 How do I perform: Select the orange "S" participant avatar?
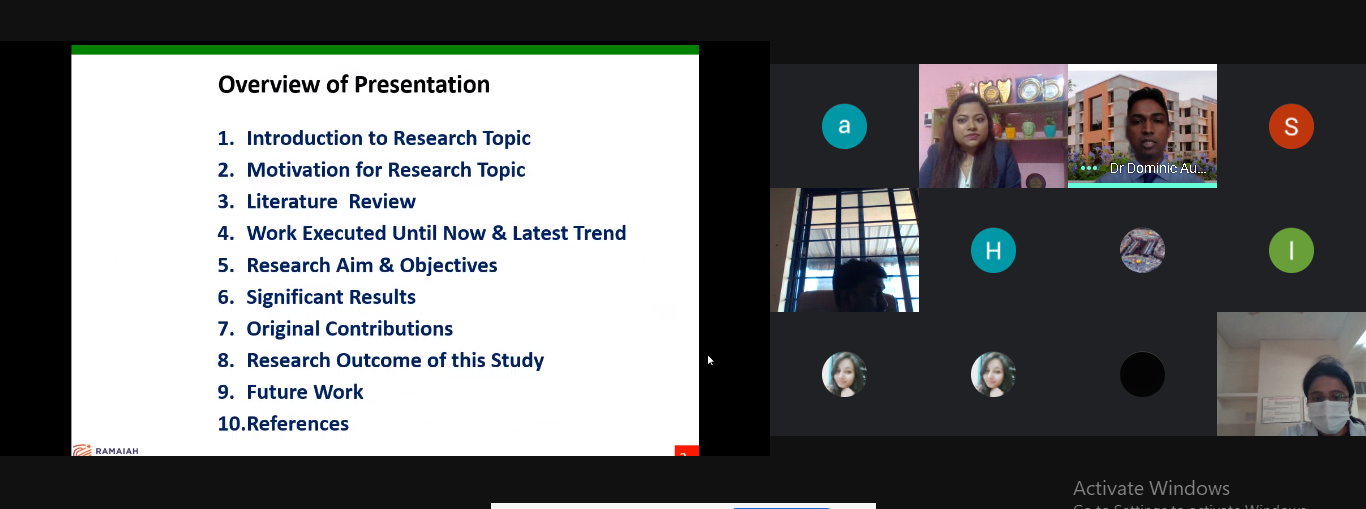1291,126
